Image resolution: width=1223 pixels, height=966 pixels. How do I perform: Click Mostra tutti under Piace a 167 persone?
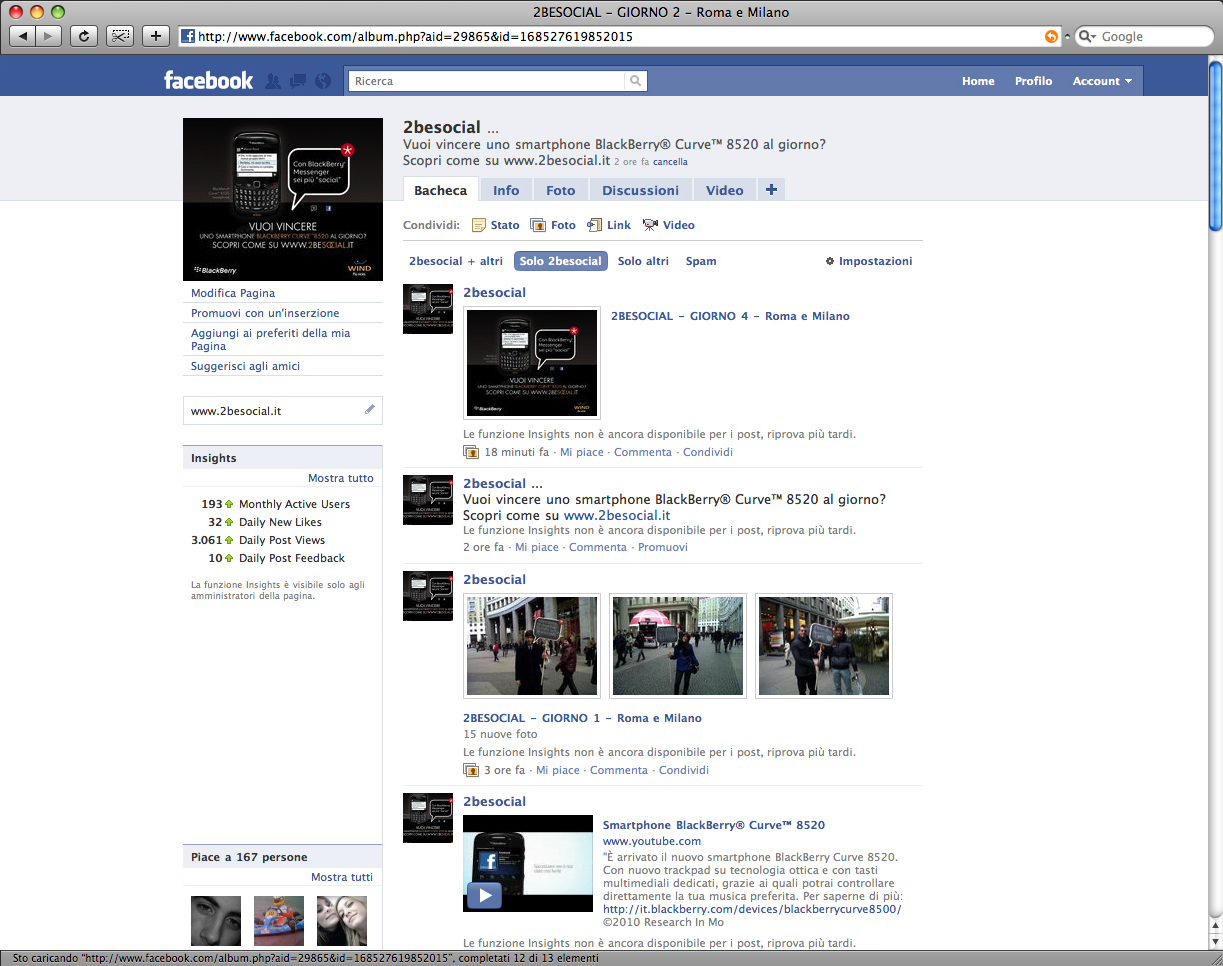tap(342, 877)
